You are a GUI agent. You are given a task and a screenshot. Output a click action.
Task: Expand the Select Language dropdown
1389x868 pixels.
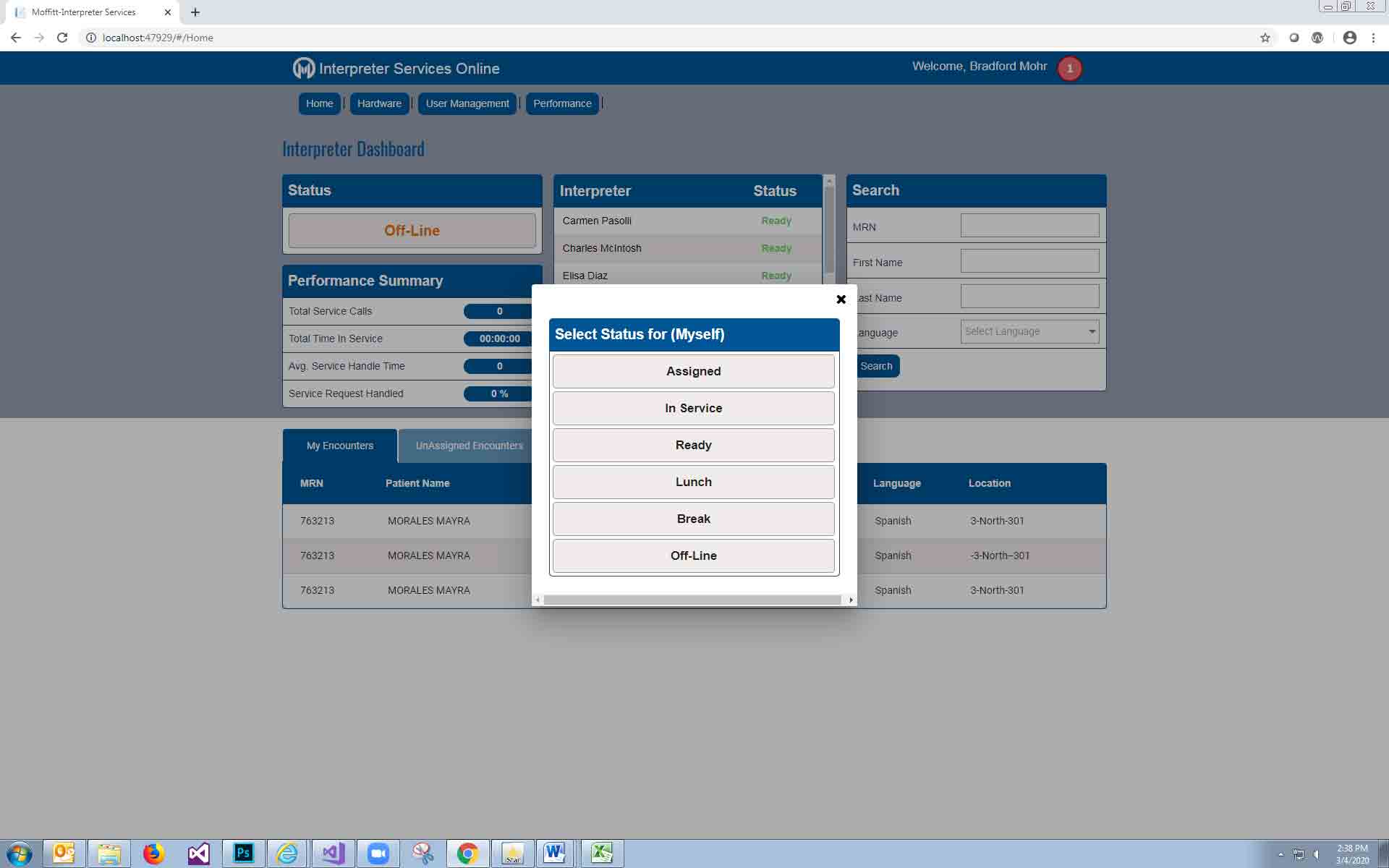tap(1029, 331)
